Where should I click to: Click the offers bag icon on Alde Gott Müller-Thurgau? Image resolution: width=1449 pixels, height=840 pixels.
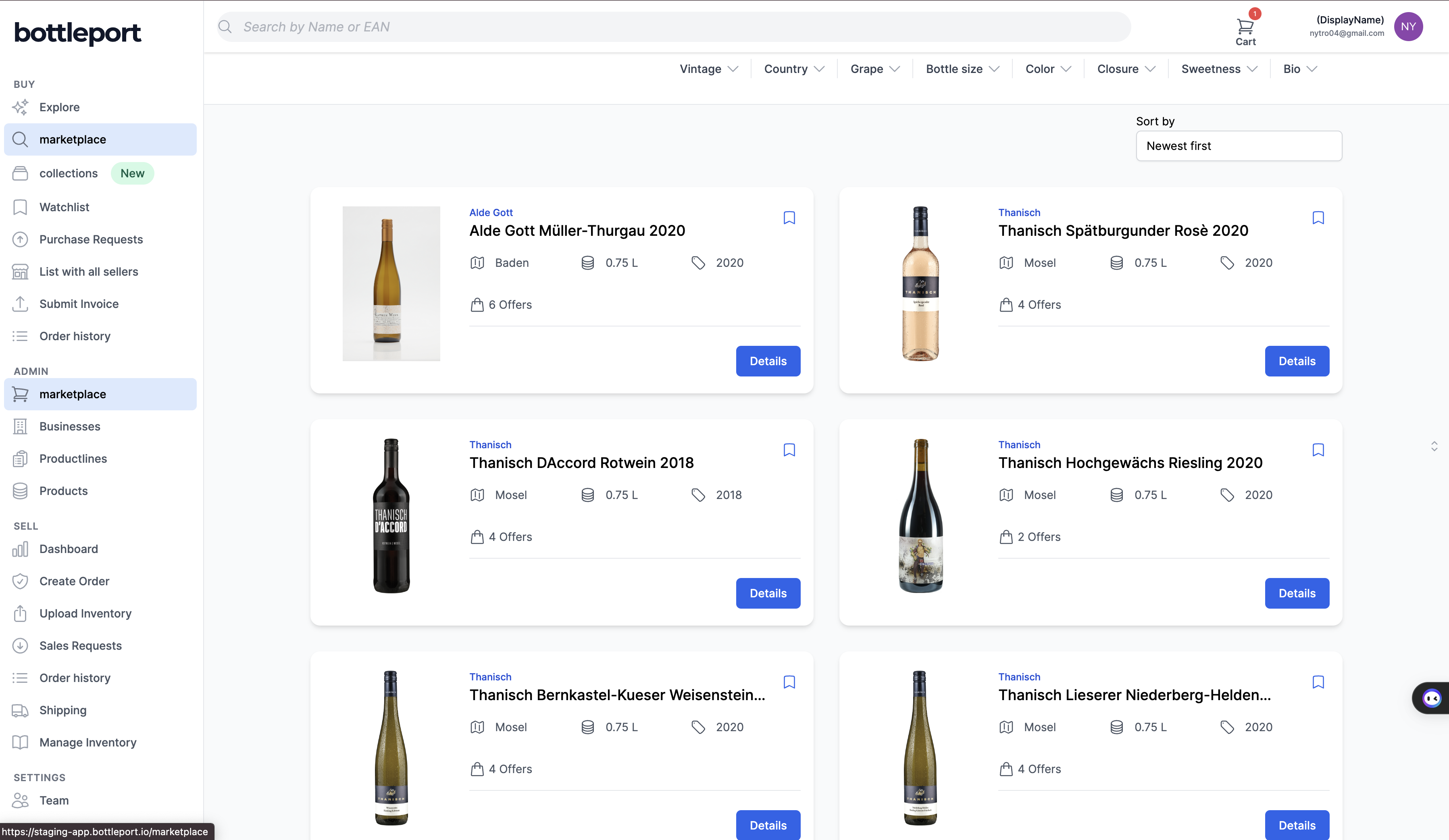pyautogui.click(x=477, y=305)
